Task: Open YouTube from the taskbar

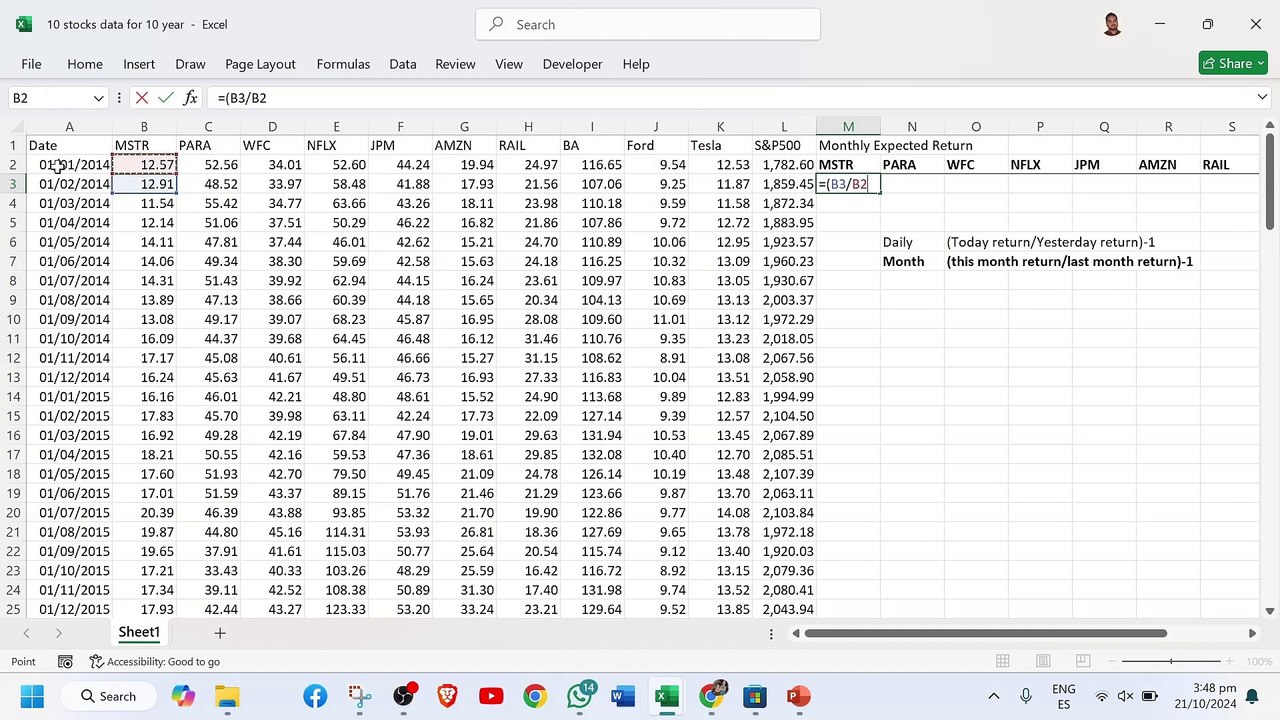Action: [x=491, y=696]
